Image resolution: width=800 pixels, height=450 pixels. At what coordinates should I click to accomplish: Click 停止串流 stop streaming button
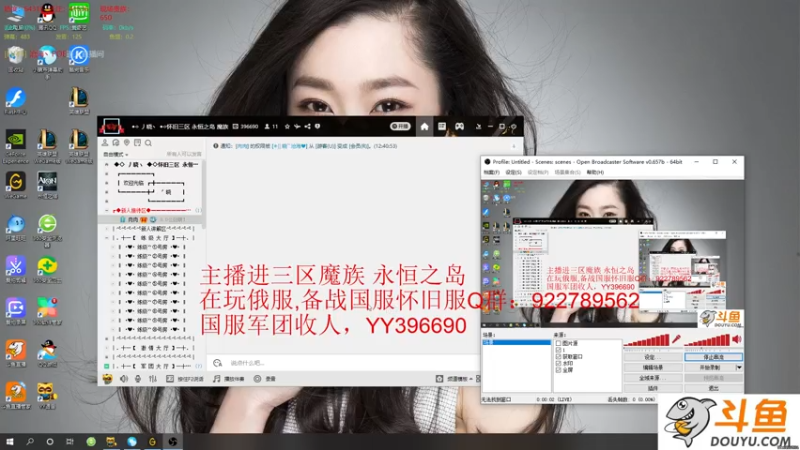click(713, 357)
